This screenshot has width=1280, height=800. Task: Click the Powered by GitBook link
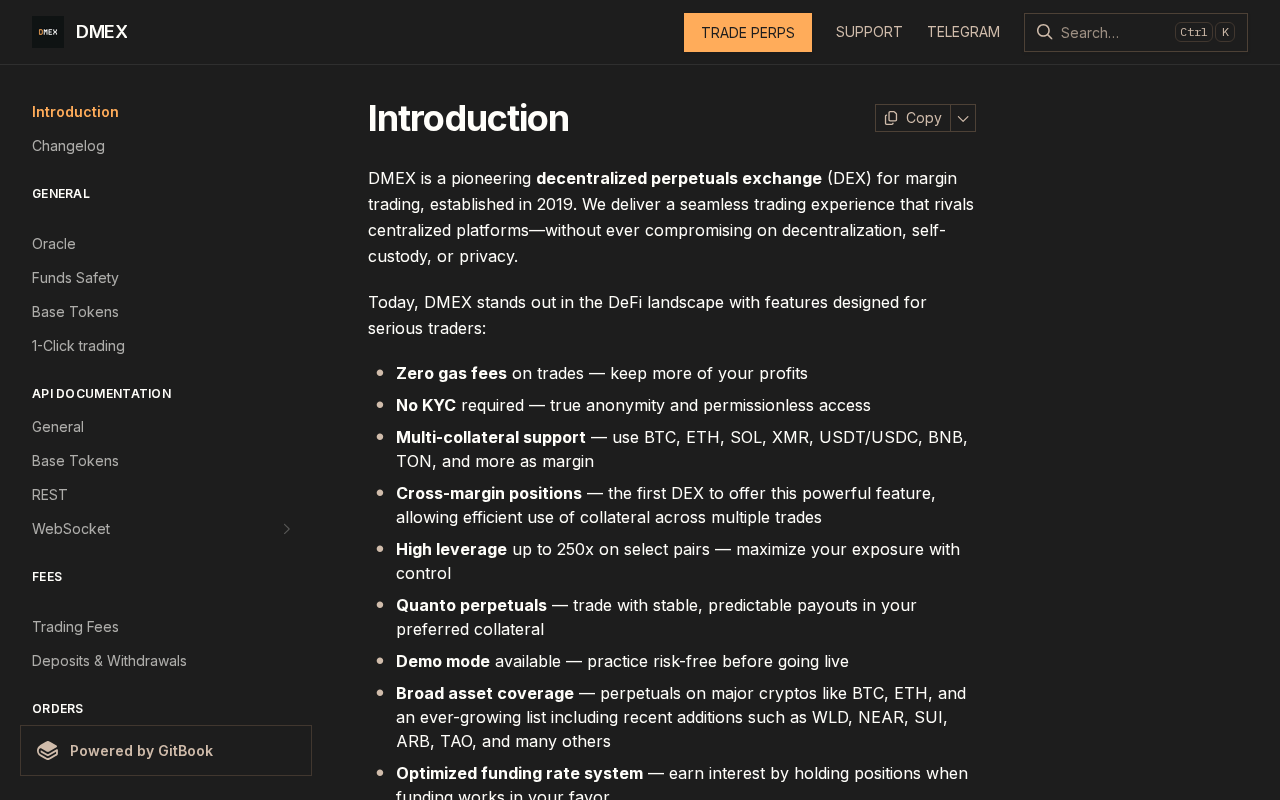141,751
